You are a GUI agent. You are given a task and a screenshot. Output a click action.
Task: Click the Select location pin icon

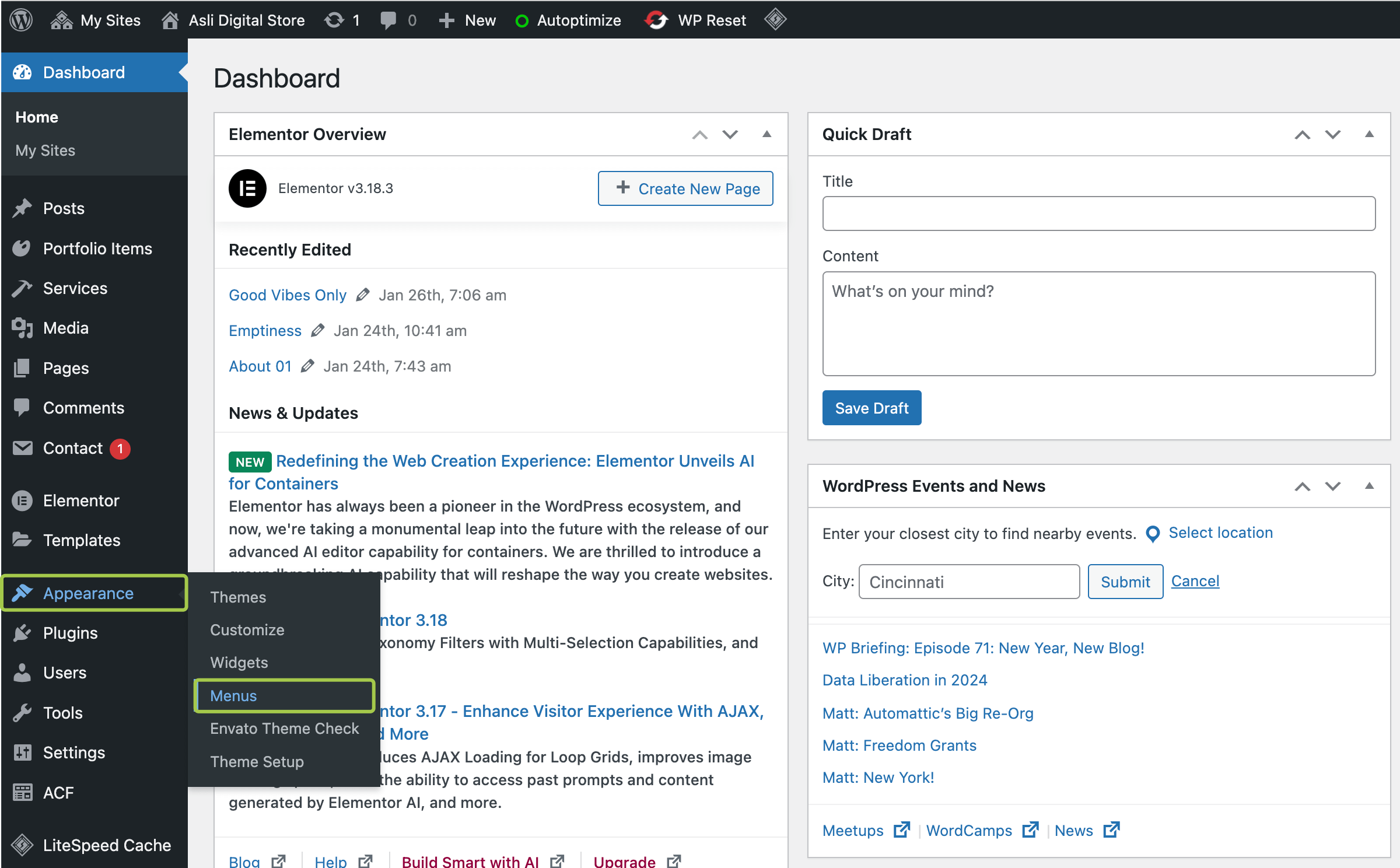tap(1153, 533)
